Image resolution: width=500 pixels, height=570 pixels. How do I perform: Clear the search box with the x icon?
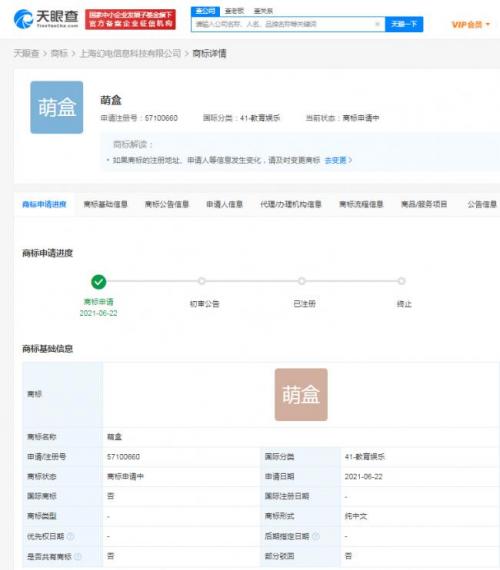[x=377, y=24]
